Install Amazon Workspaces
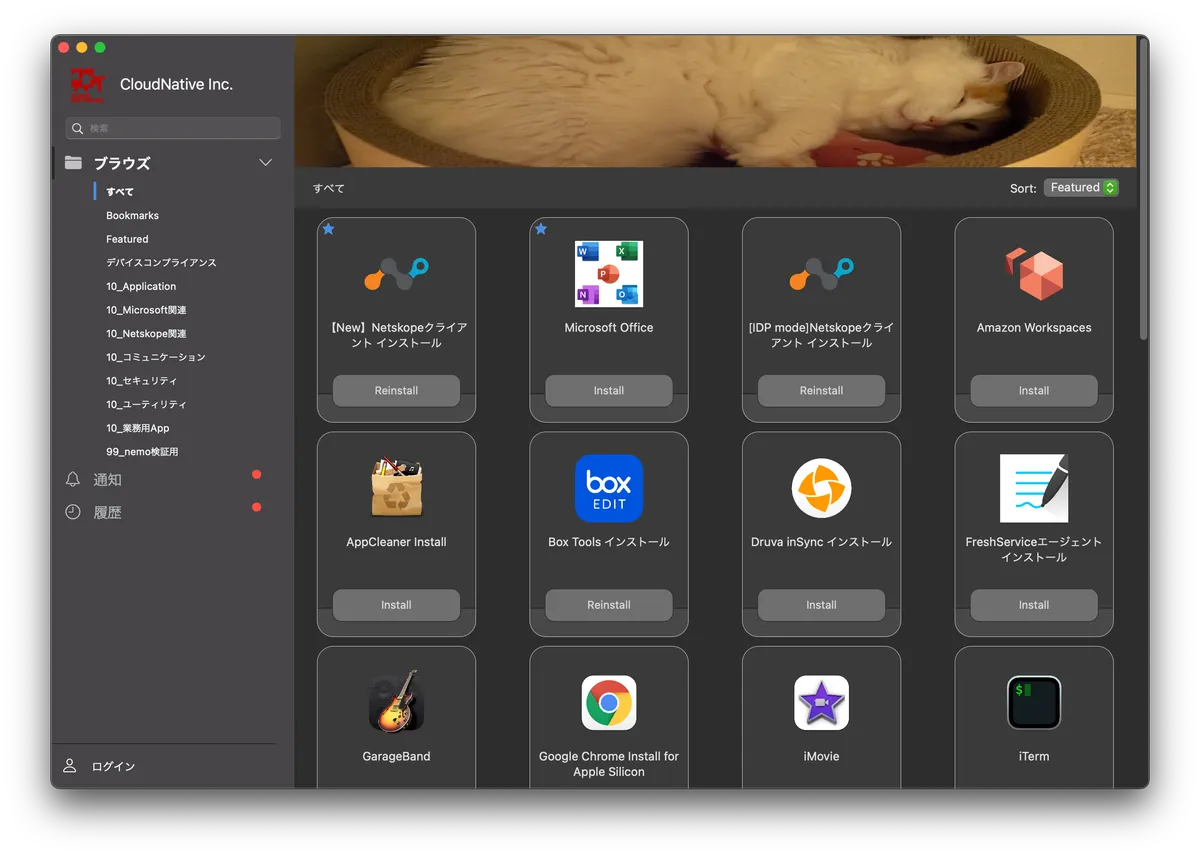Image resolution: width=1200 pixels, height=856 pixels. 1034,391
